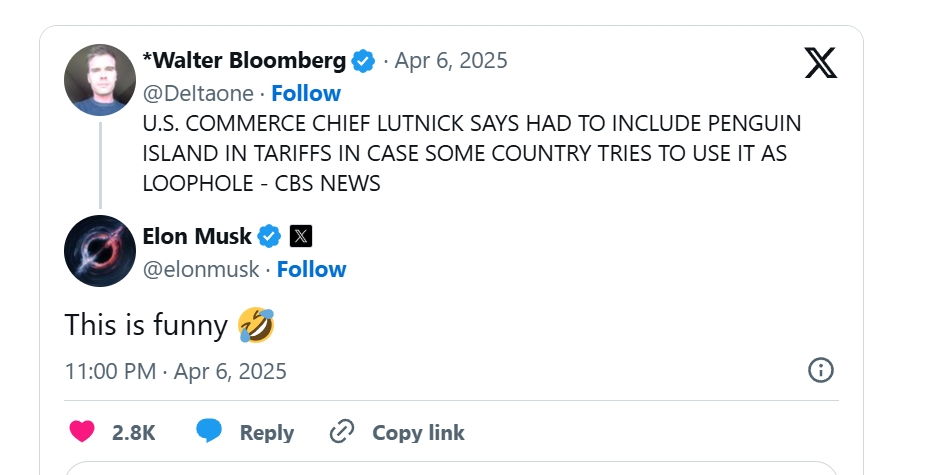
Task: Click Elon Musk's blue verified badge
Action: 269,237
